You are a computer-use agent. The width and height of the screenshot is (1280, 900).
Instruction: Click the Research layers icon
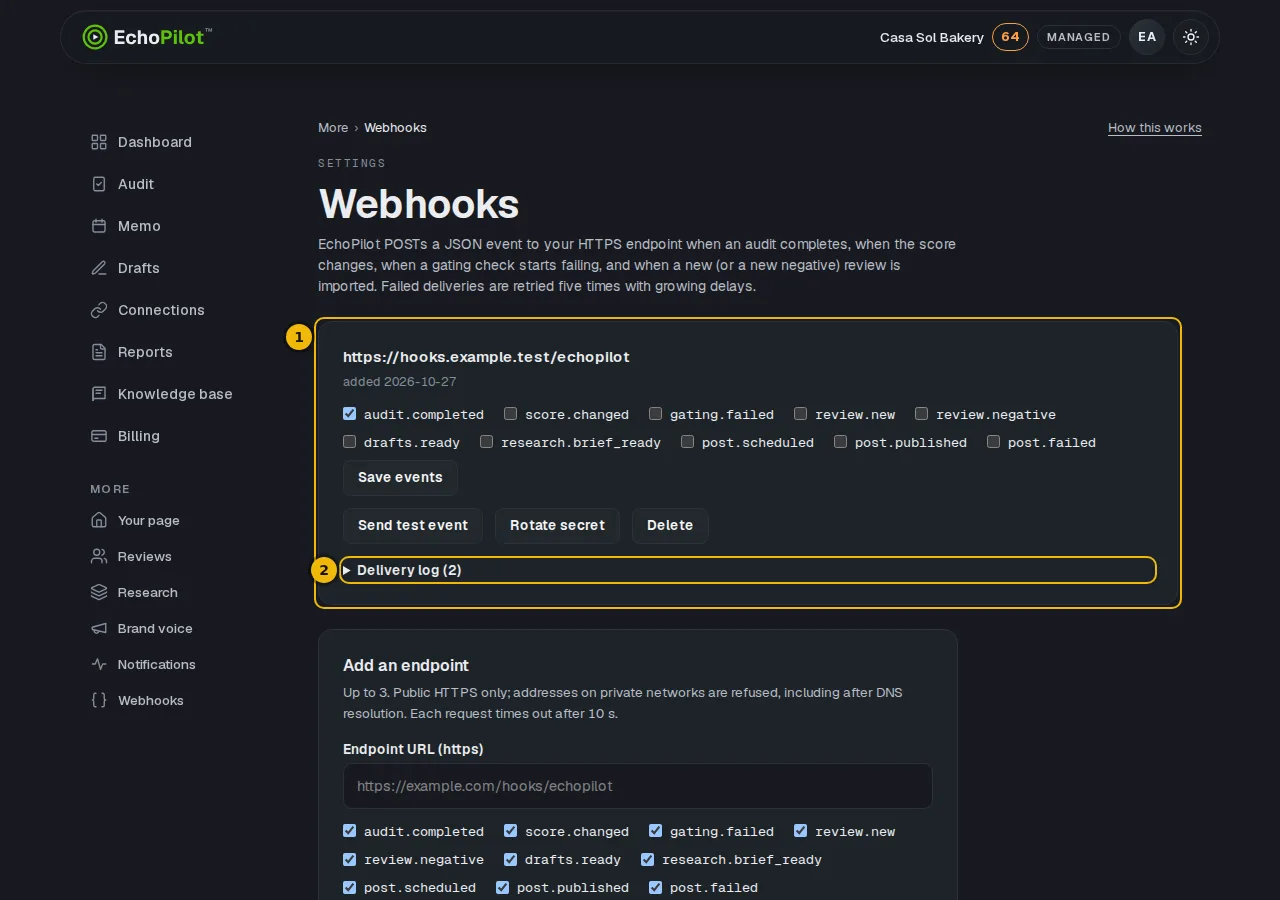[x=99, y=592]
